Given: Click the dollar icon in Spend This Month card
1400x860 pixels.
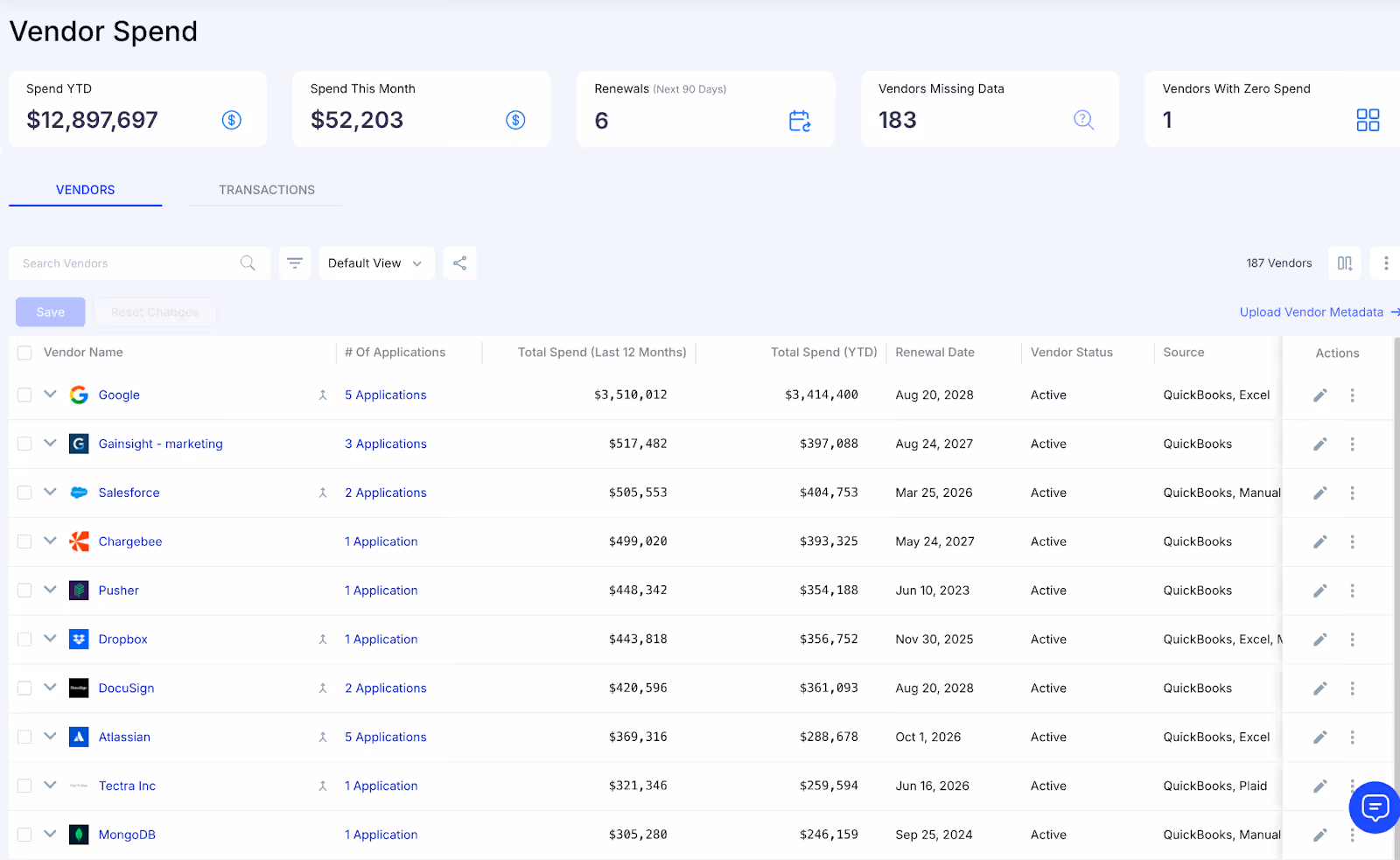Looking at the screenshot, I should tap(516, 120).
